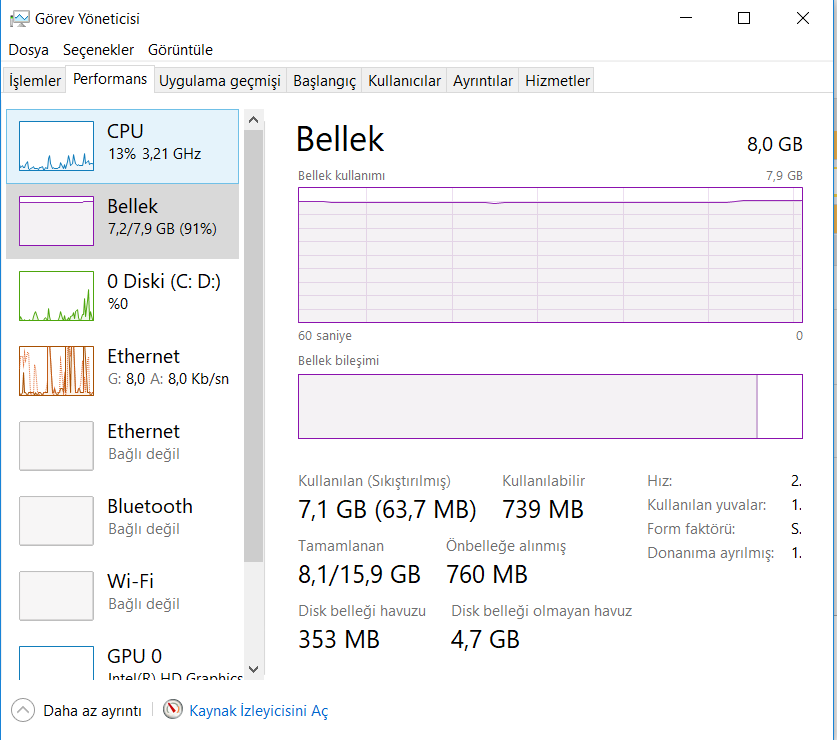837x740 pixels.
Task: Select the Bellek memory graph thumbnail
Action: point(56,221)
